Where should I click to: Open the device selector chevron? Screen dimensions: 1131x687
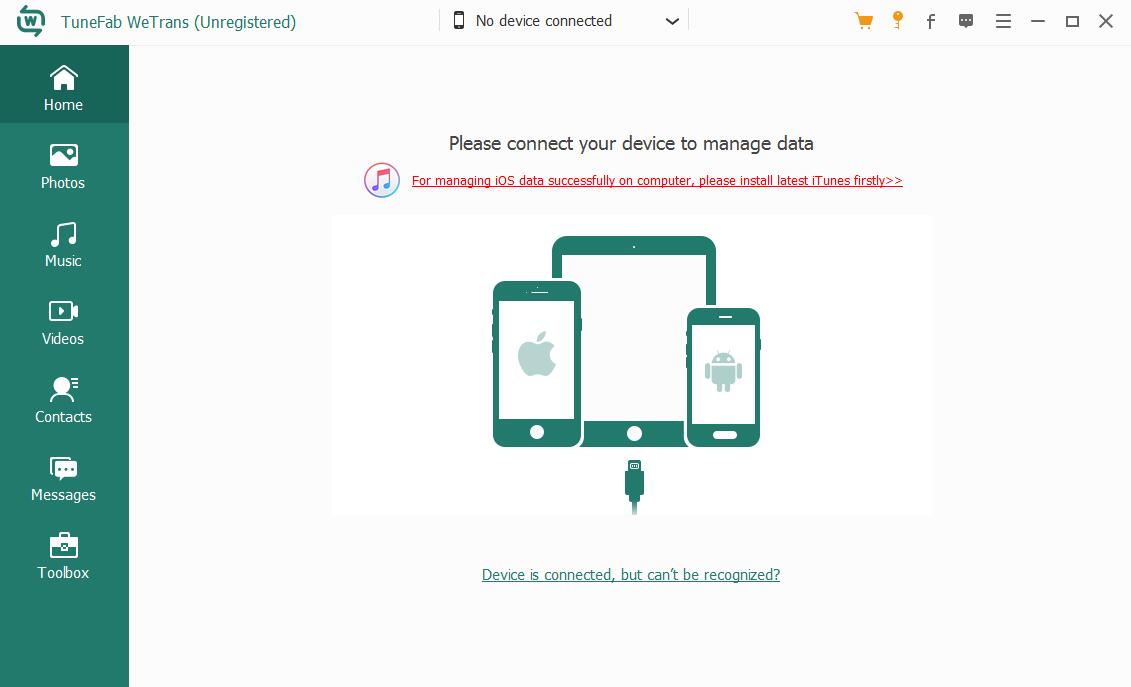(x=672, y=20)
